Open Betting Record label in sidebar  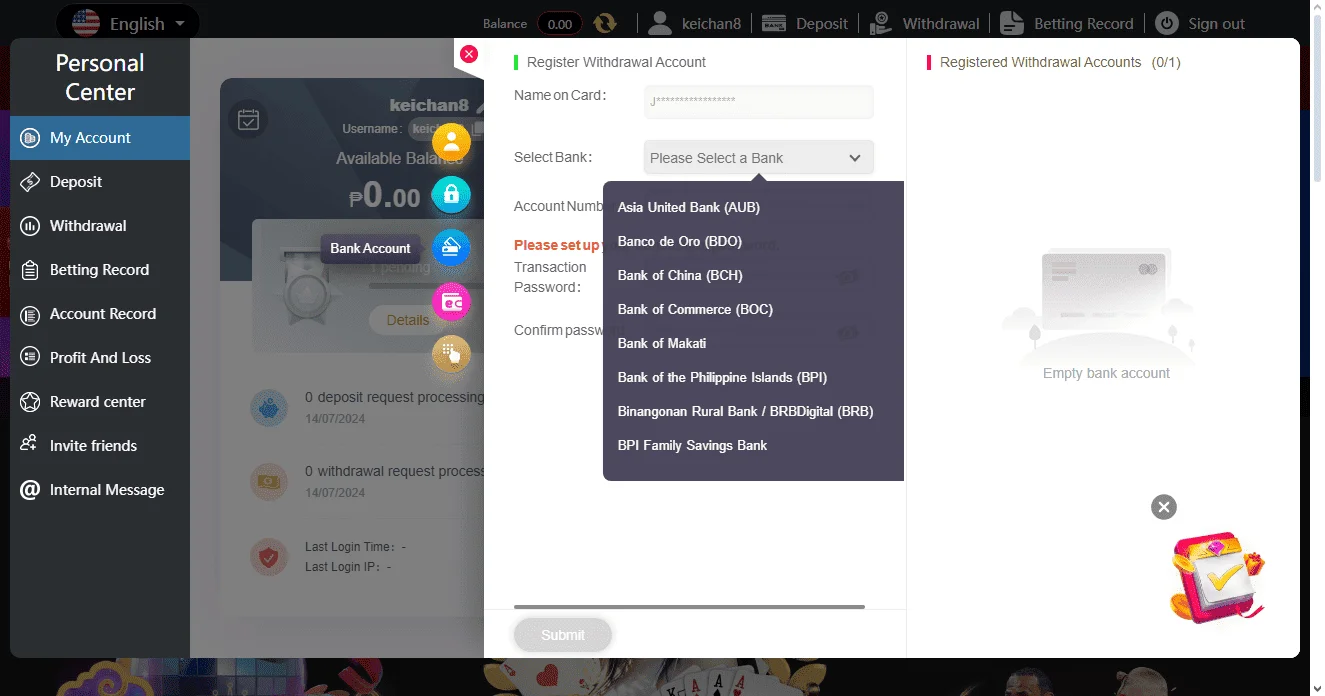99,270
